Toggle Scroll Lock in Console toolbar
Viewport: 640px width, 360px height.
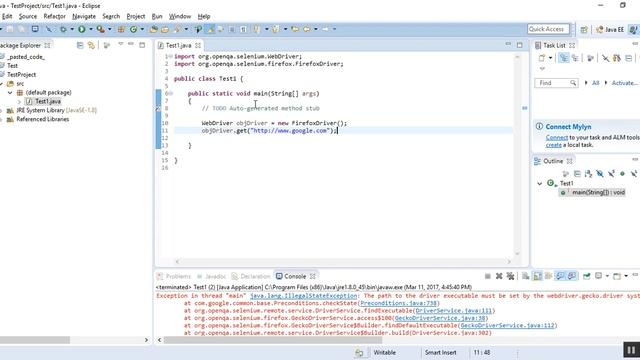click(x=538, y=276)
